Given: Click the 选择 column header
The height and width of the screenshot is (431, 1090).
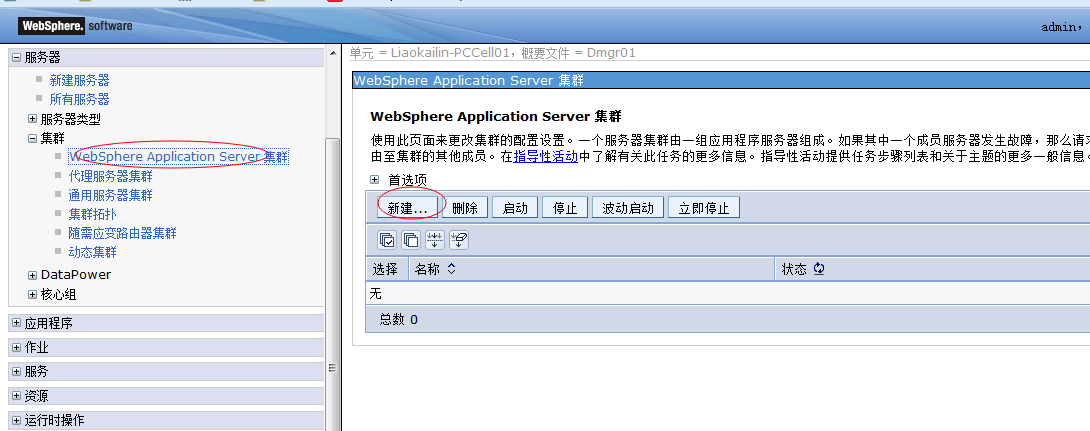Looking at the screenshot, I should coord(385,269).
